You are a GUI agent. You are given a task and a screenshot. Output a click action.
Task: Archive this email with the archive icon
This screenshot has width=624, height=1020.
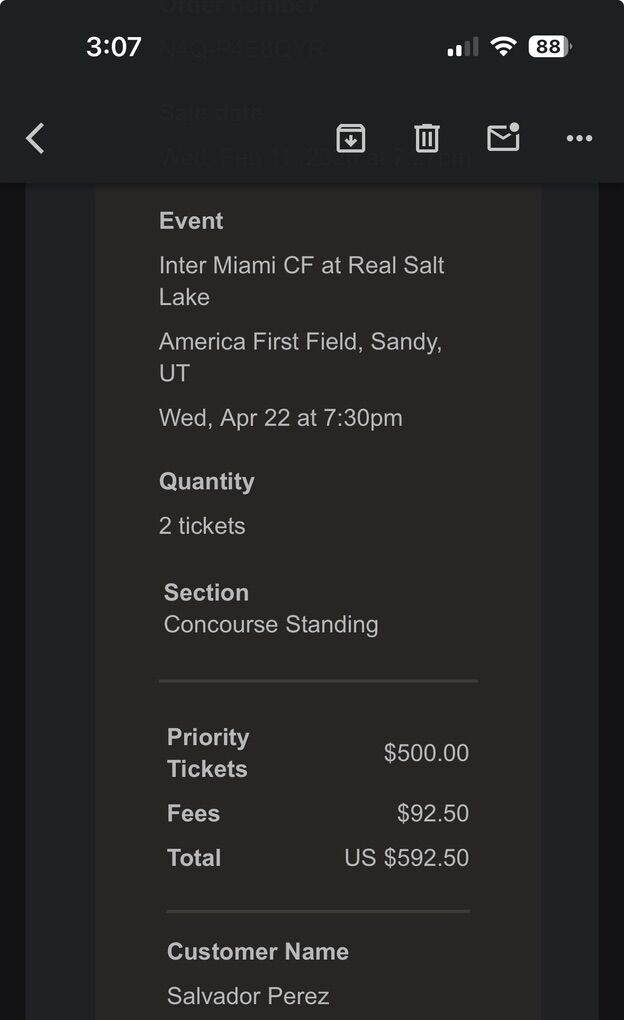tap(350, 138)
